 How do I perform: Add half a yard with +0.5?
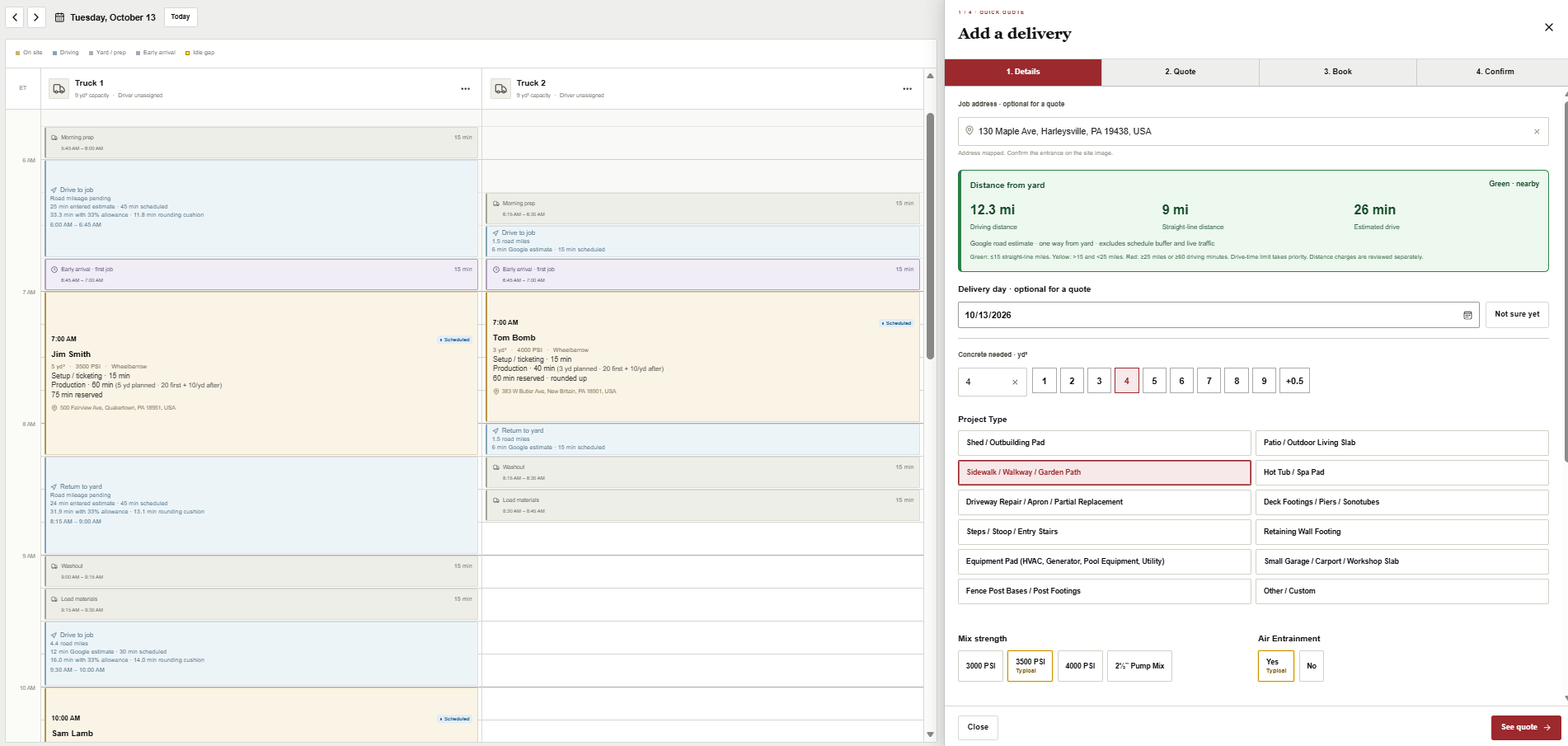(1294, 381)
